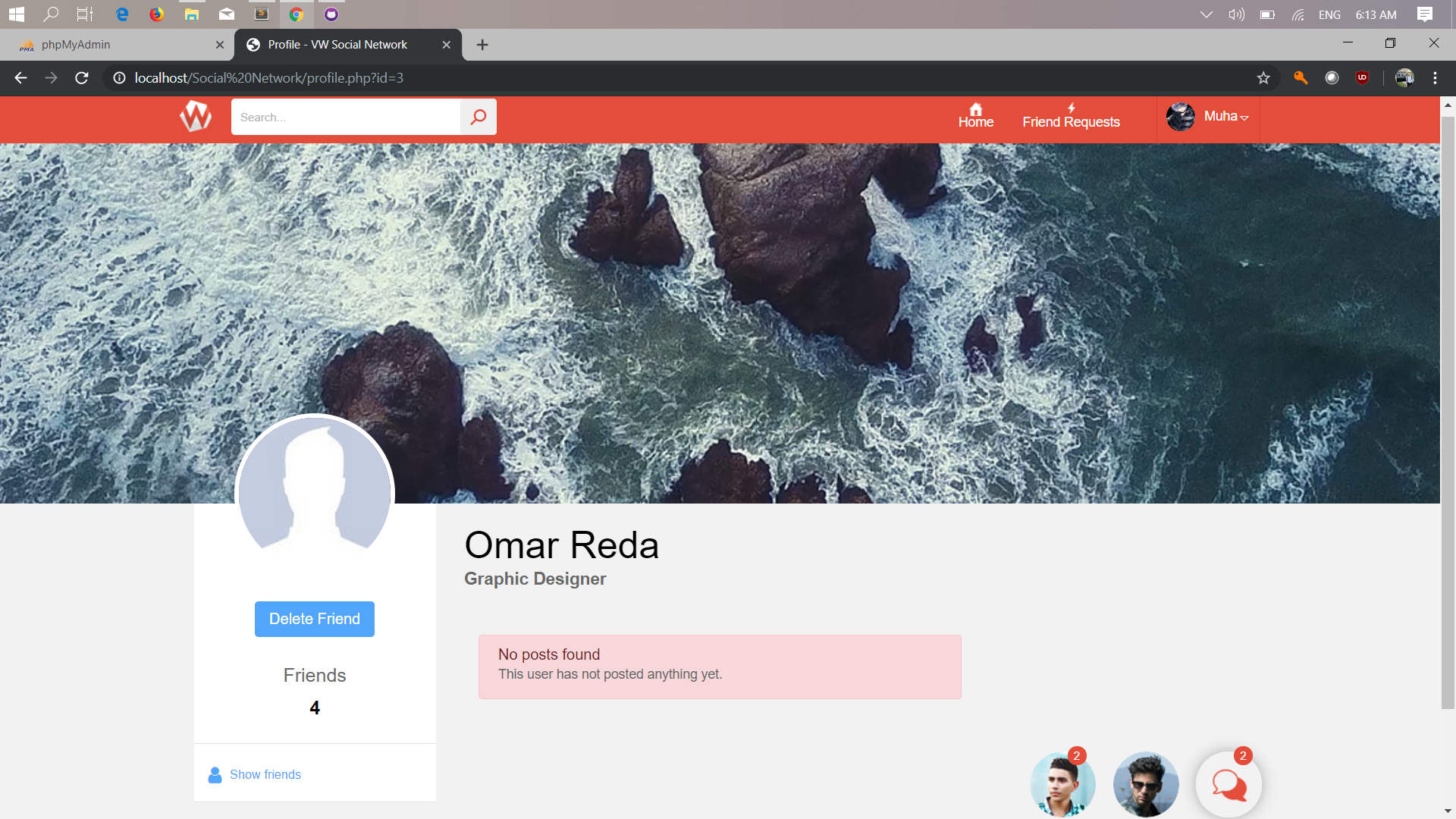The height and width of the screenshot is (819, 1456).
Task: Open Chrome three-dot menu
Action: pyautogui.click(x=1436, y=78)
